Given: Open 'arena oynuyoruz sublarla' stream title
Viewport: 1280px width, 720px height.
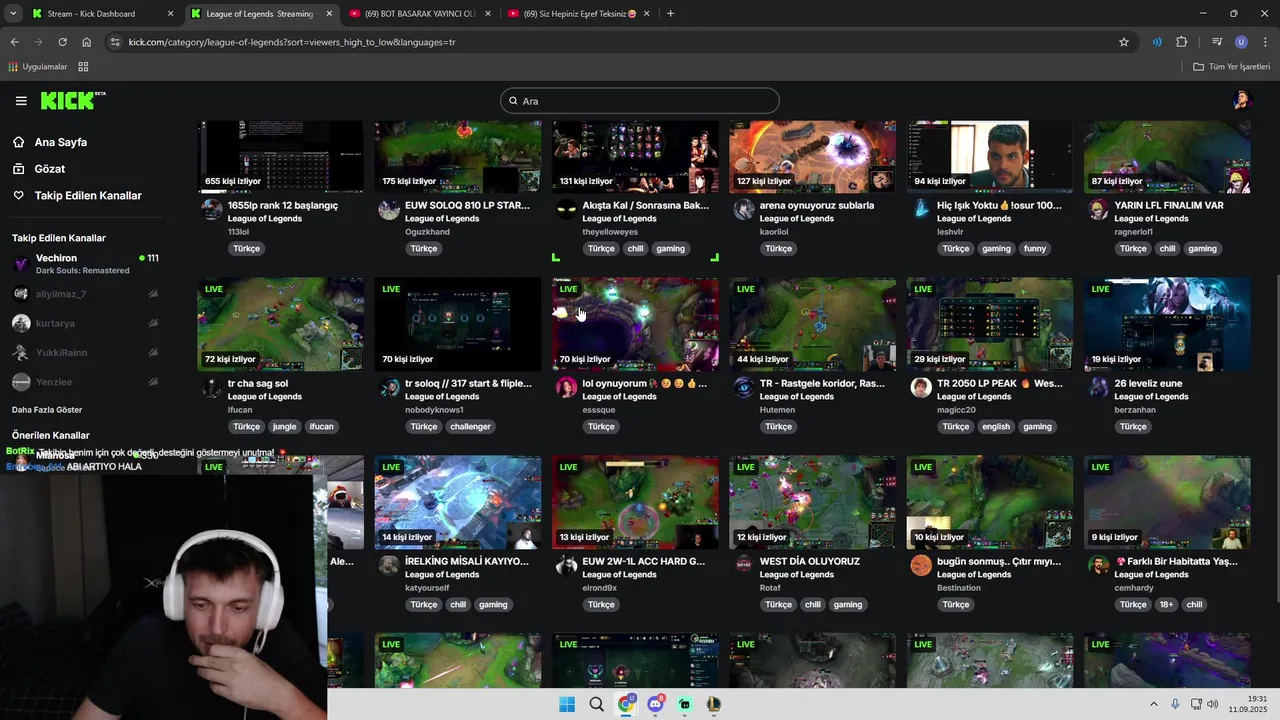Looking at the screenshot, I should pos(817,206).
